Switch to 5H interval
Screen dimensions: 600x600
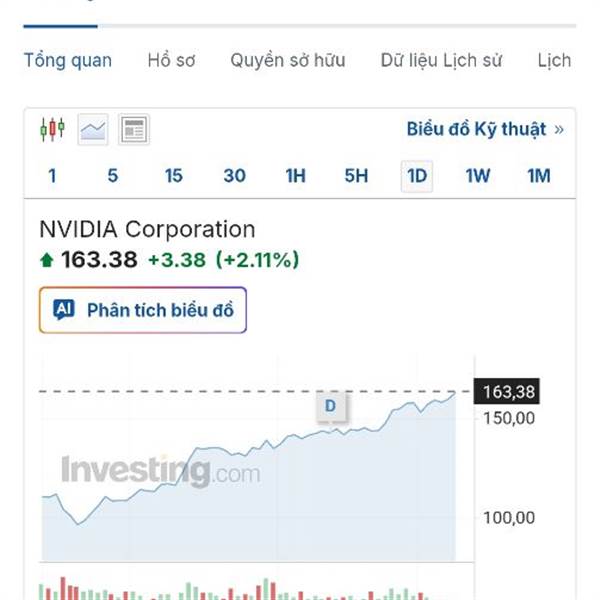356,176
